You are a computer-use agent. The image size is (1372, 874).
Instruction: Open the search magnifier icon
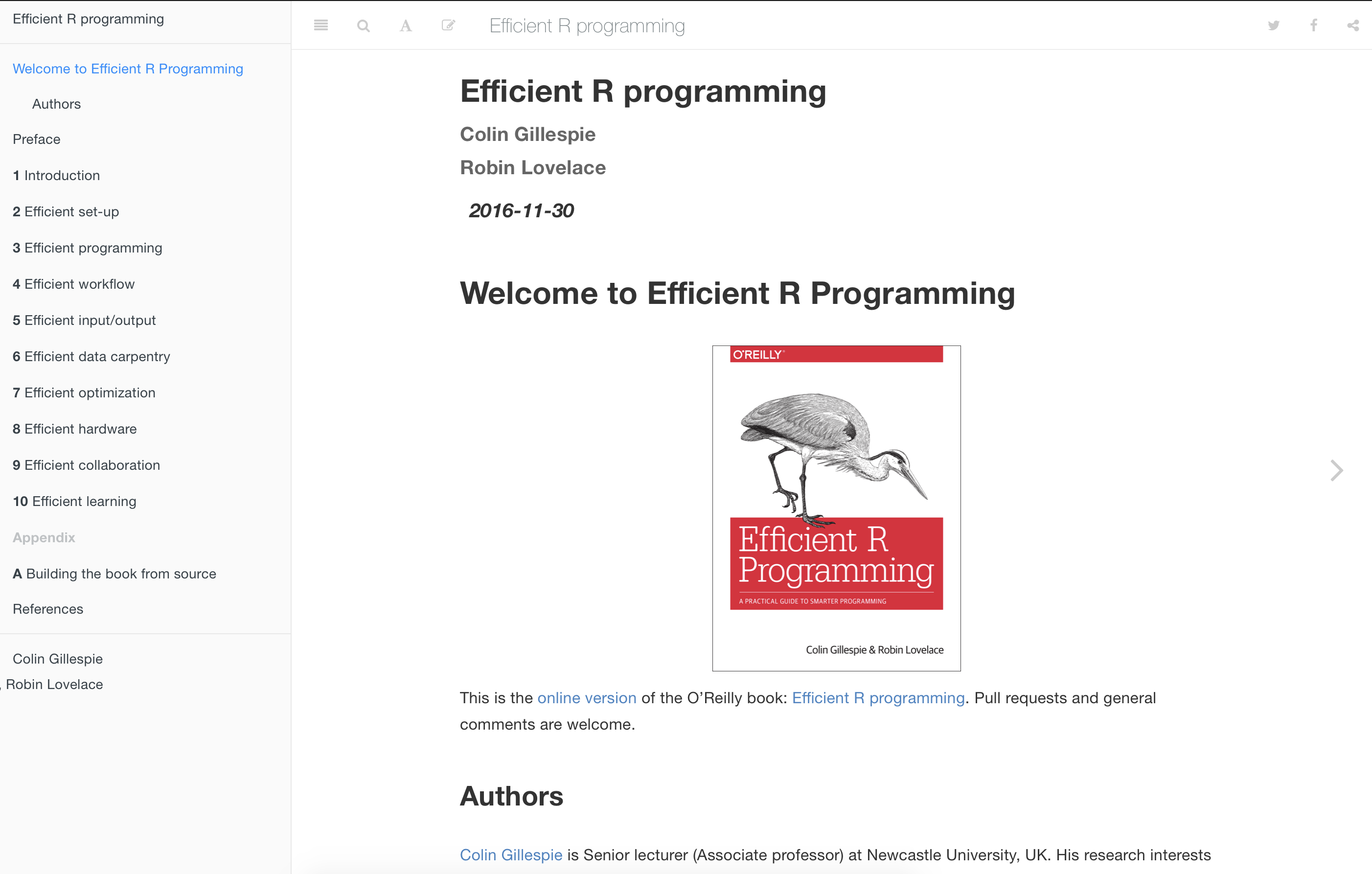[364, 25]
